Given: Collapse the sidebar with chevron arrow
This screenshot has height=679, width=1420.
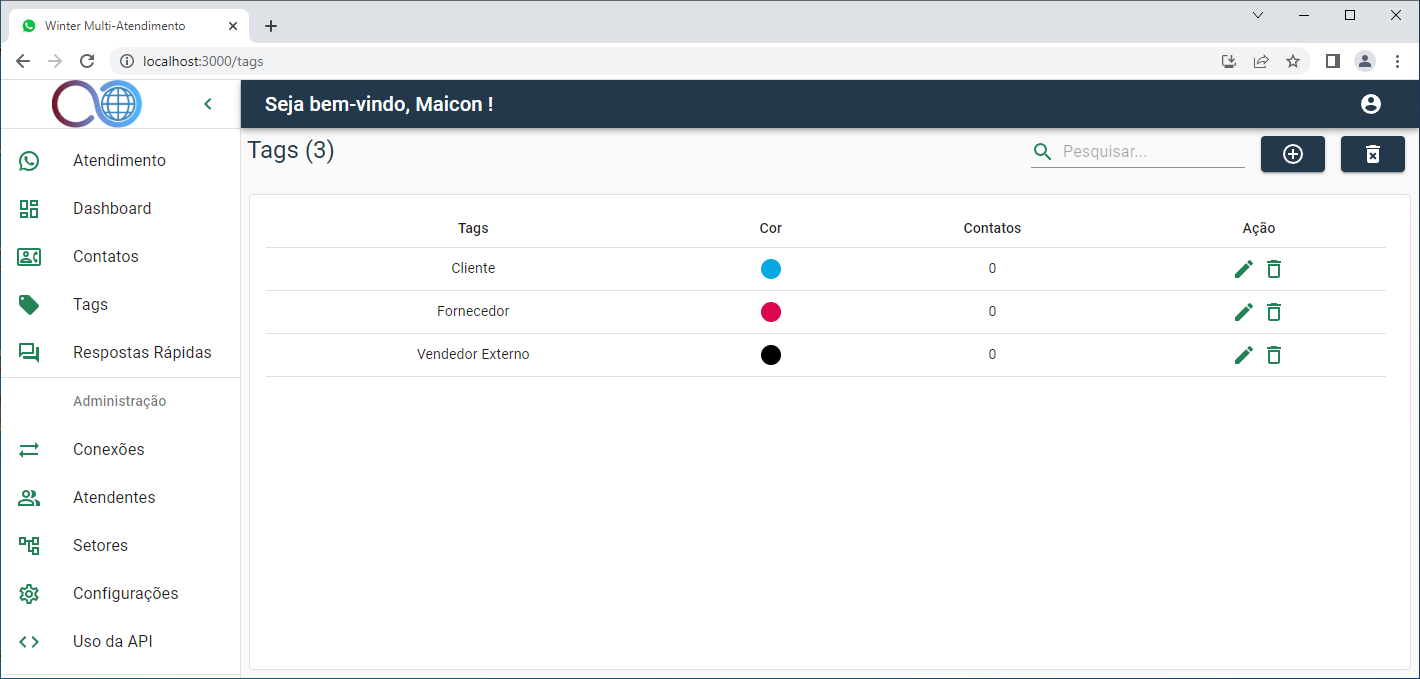Looking at the screenshot, I should pyautogui.click(x=208, y=104).
